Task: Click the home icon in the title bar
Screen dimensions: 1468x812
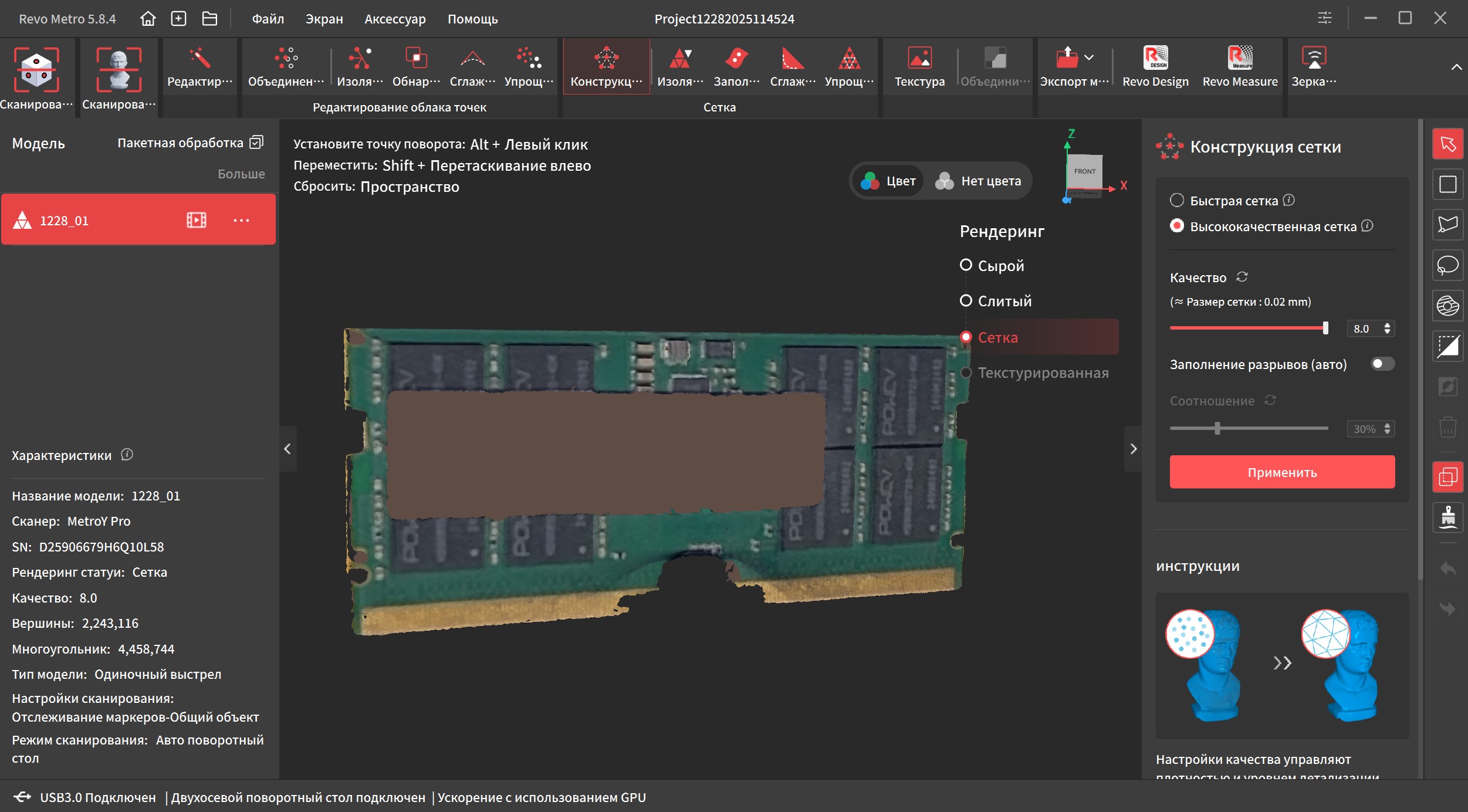Action: [148, 19]
